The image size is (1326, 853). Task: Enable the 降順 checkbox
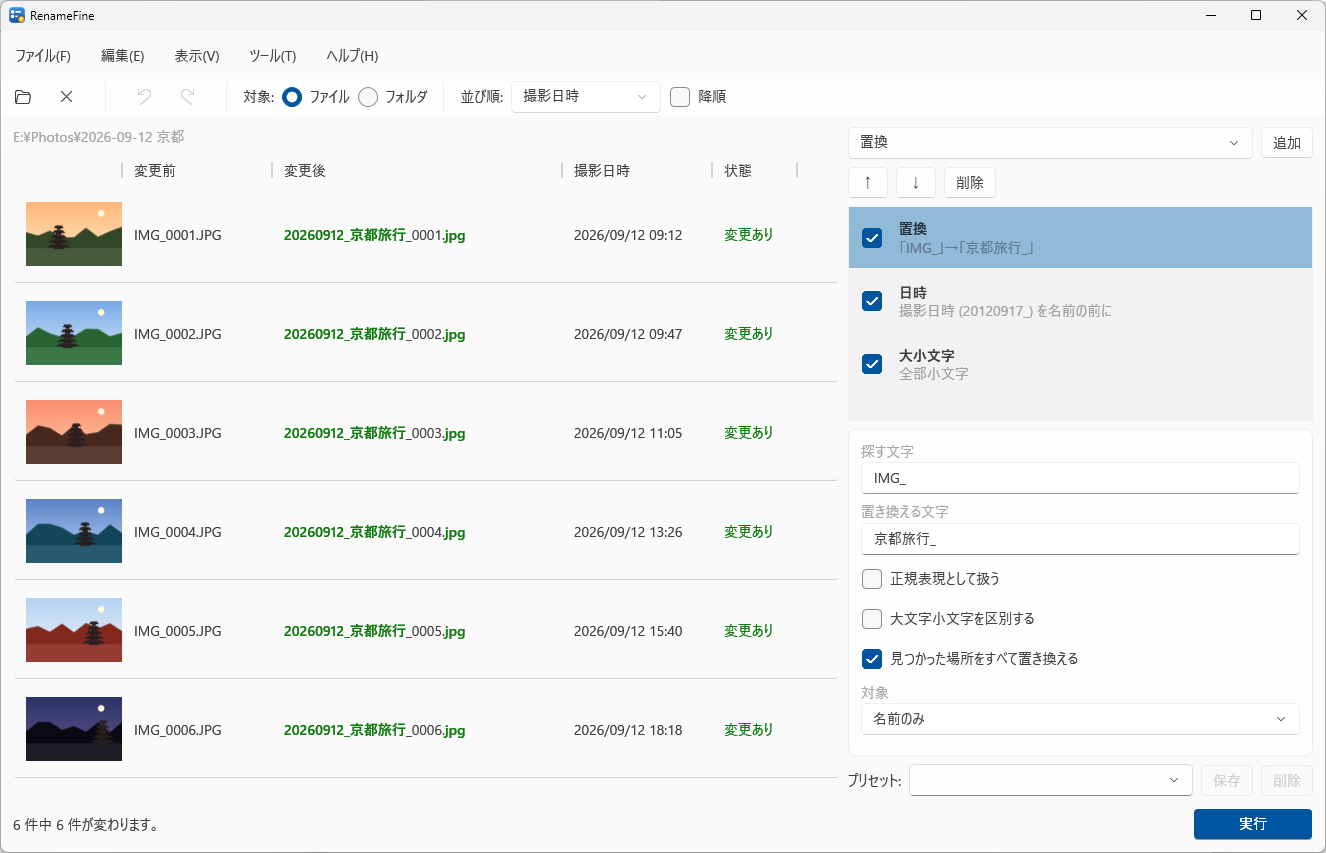pyautogui.click(x=680, y=97)
